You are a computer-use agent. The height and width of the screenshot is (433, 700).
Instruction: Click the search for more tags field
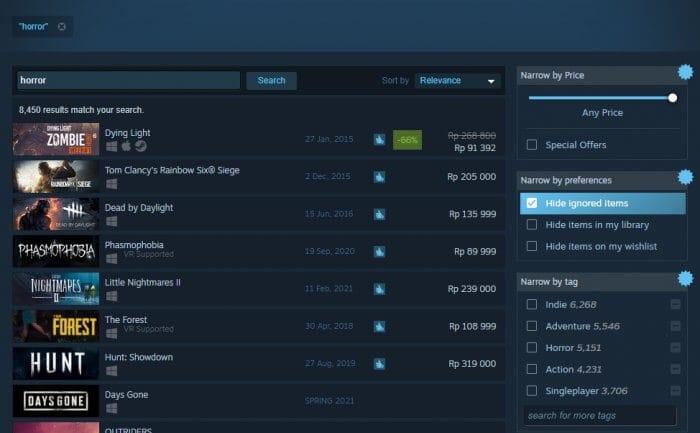[600, 416]
